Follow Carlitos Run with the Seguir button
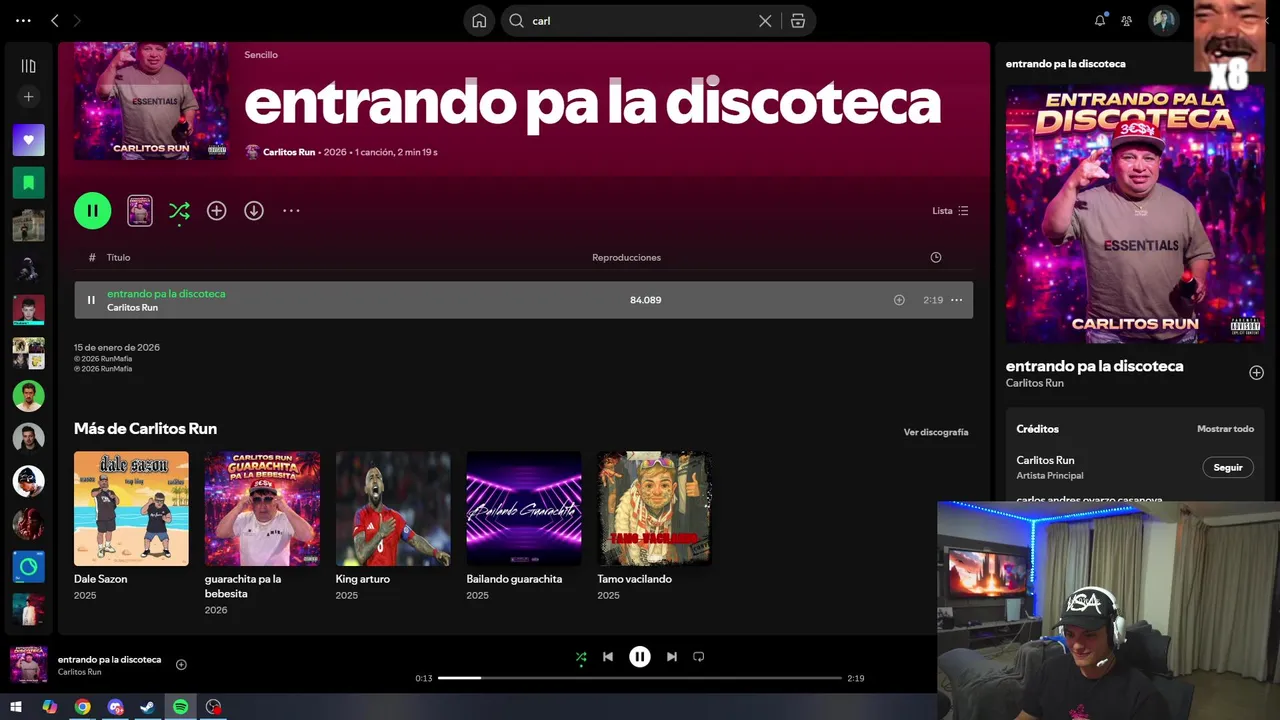Screen dimensions: 1280x720 tap(1228, 467)
